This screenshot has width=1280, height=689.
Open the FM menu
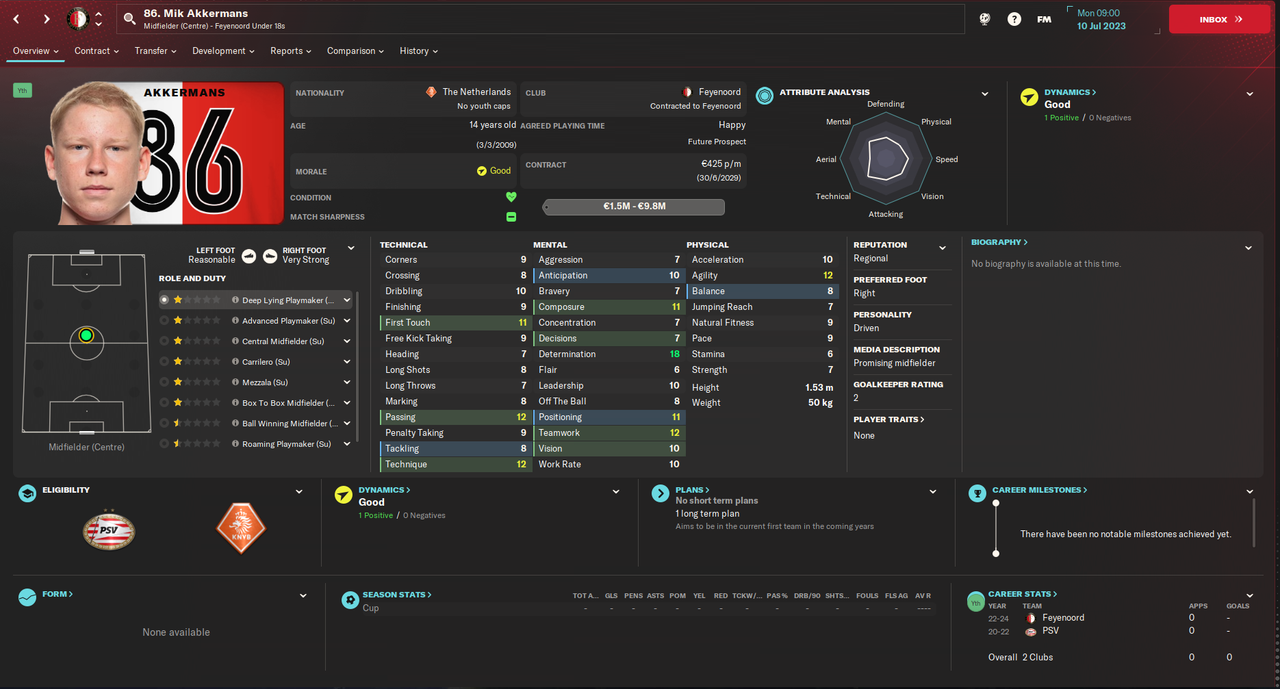(x=1044, y=19)
